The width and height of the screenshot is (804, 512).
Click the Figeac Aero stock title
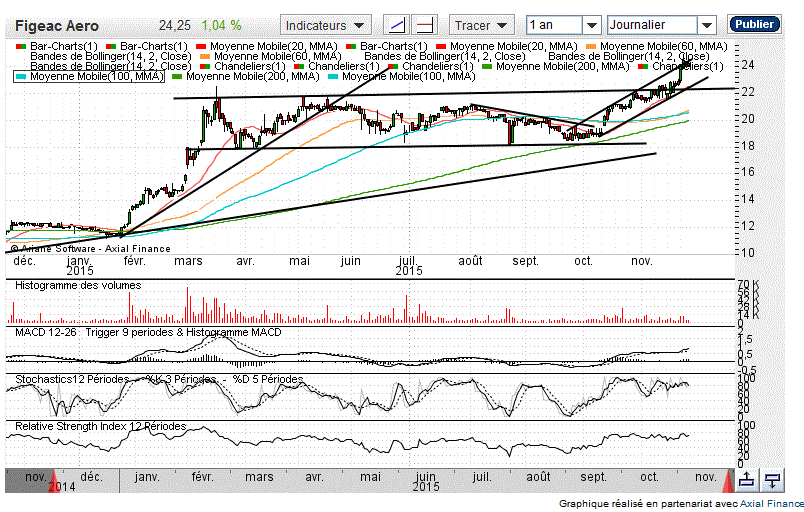click(x=57, y=26)
